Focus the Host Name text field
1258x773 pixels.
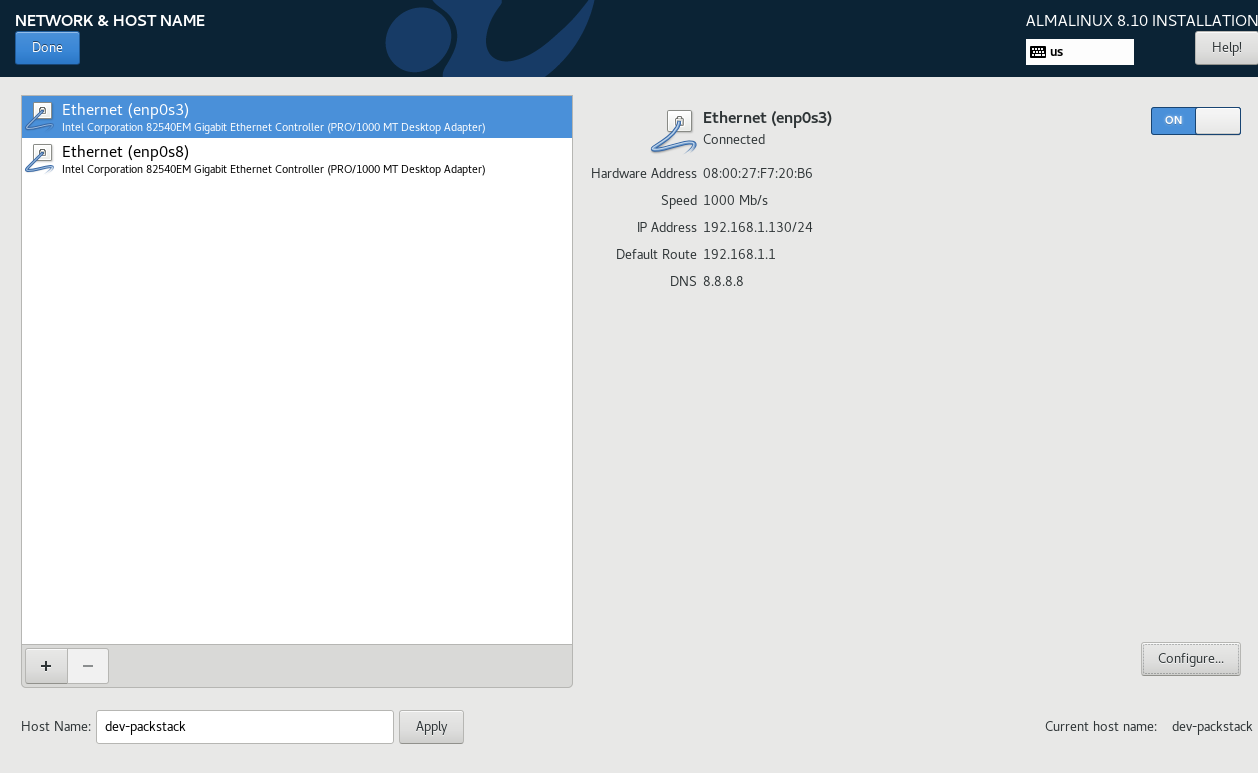click(x=244, y=727)
